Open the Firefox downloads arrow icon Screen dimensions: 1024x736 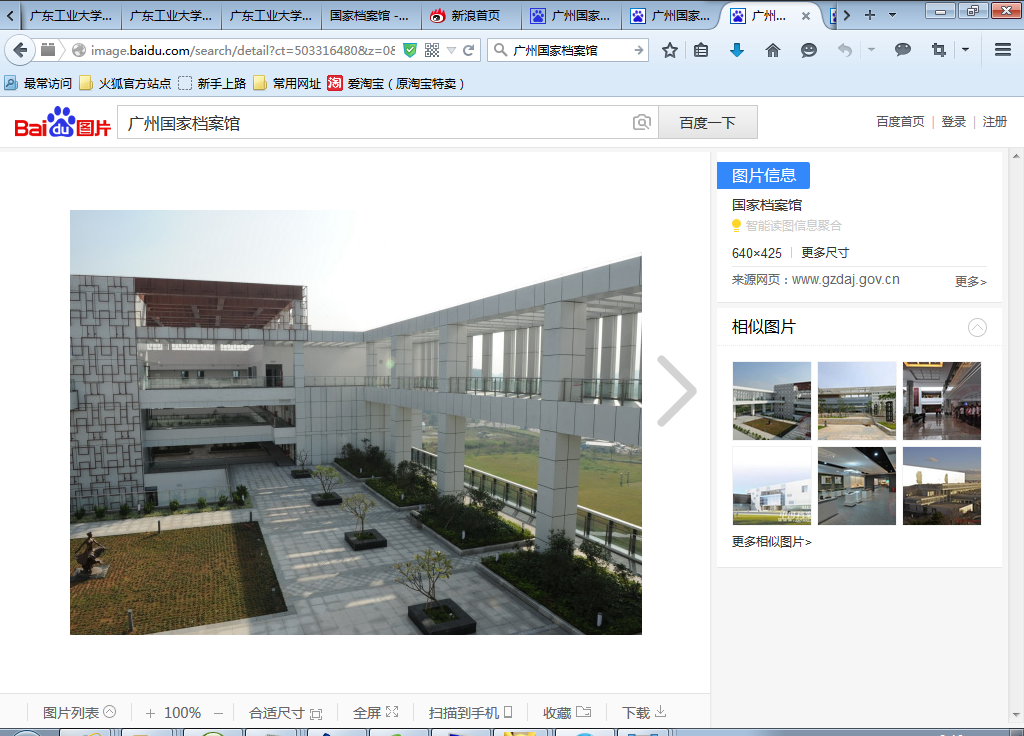point(737,50)
